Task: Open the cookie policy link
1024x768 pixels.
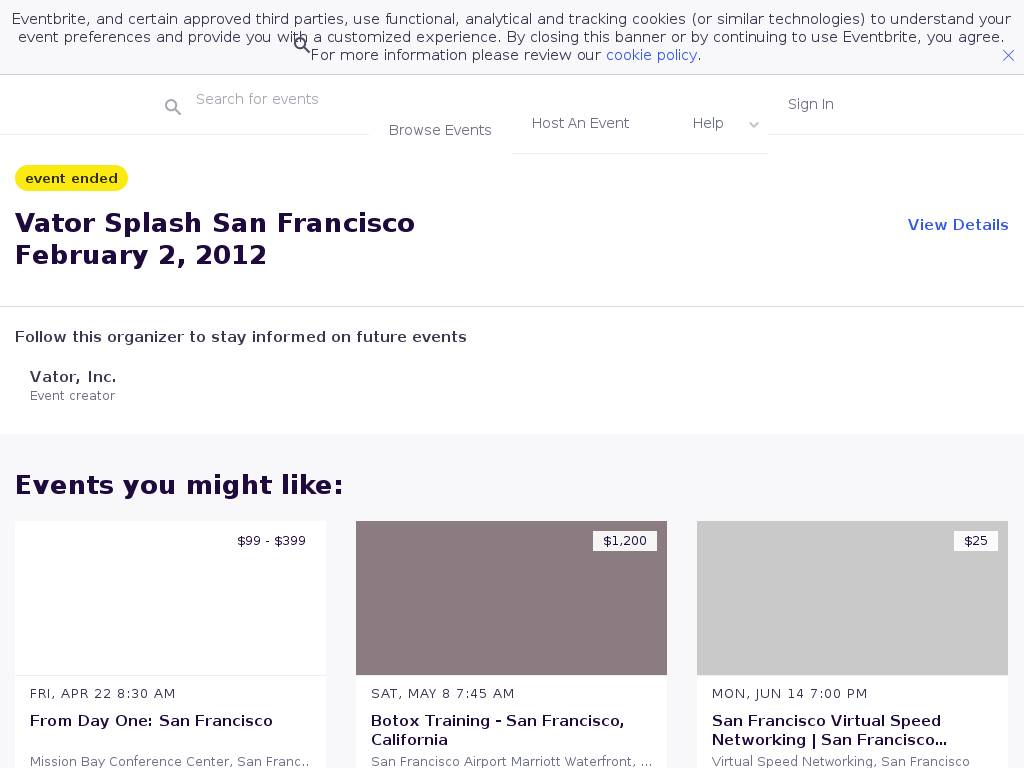Action: click(x=651, y=55)
